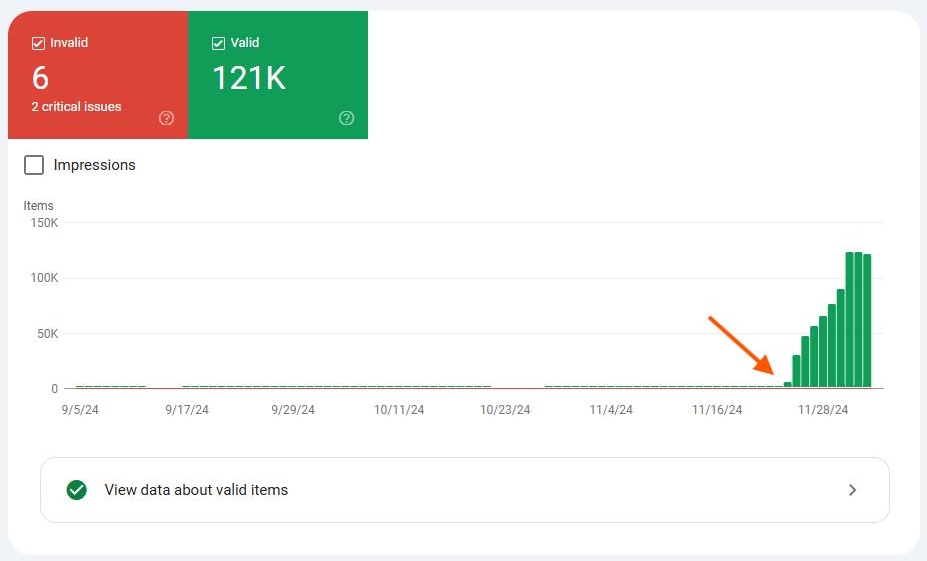Enable the Impressions checkbox

tap(34, 165)
